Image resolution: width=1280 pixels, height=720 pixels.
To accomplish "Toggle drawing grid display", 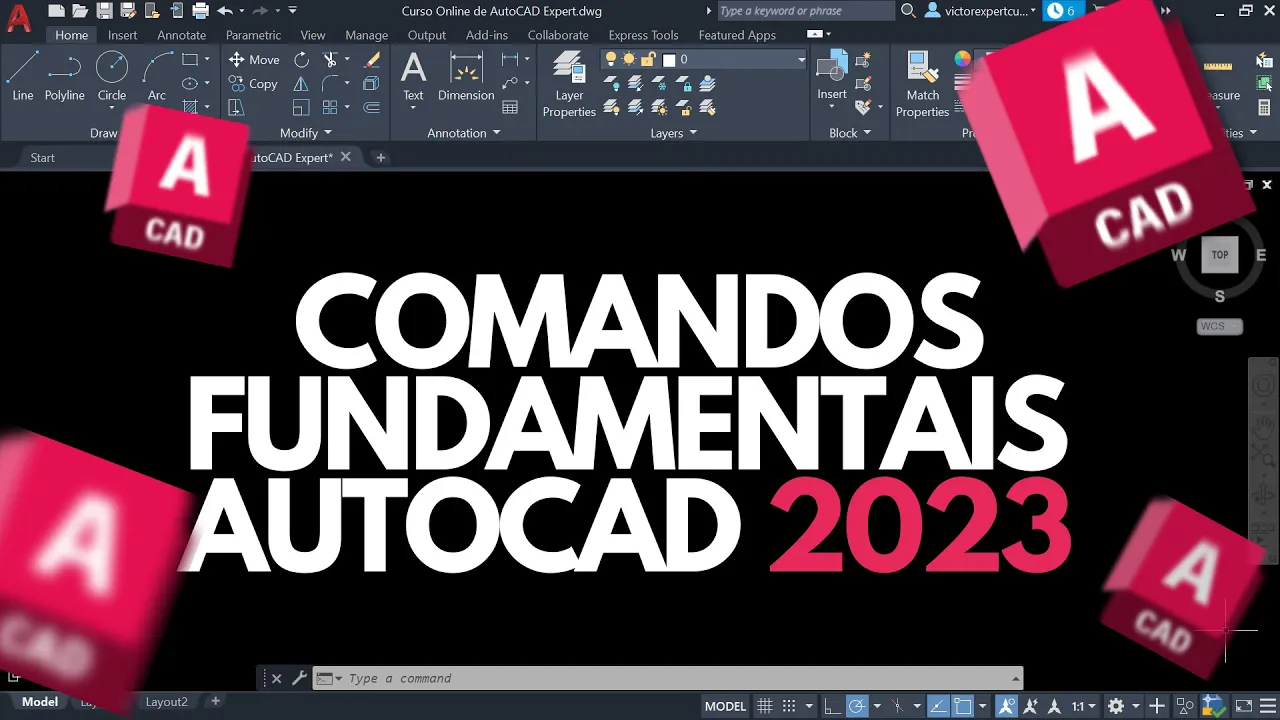I will pos(765,706).
